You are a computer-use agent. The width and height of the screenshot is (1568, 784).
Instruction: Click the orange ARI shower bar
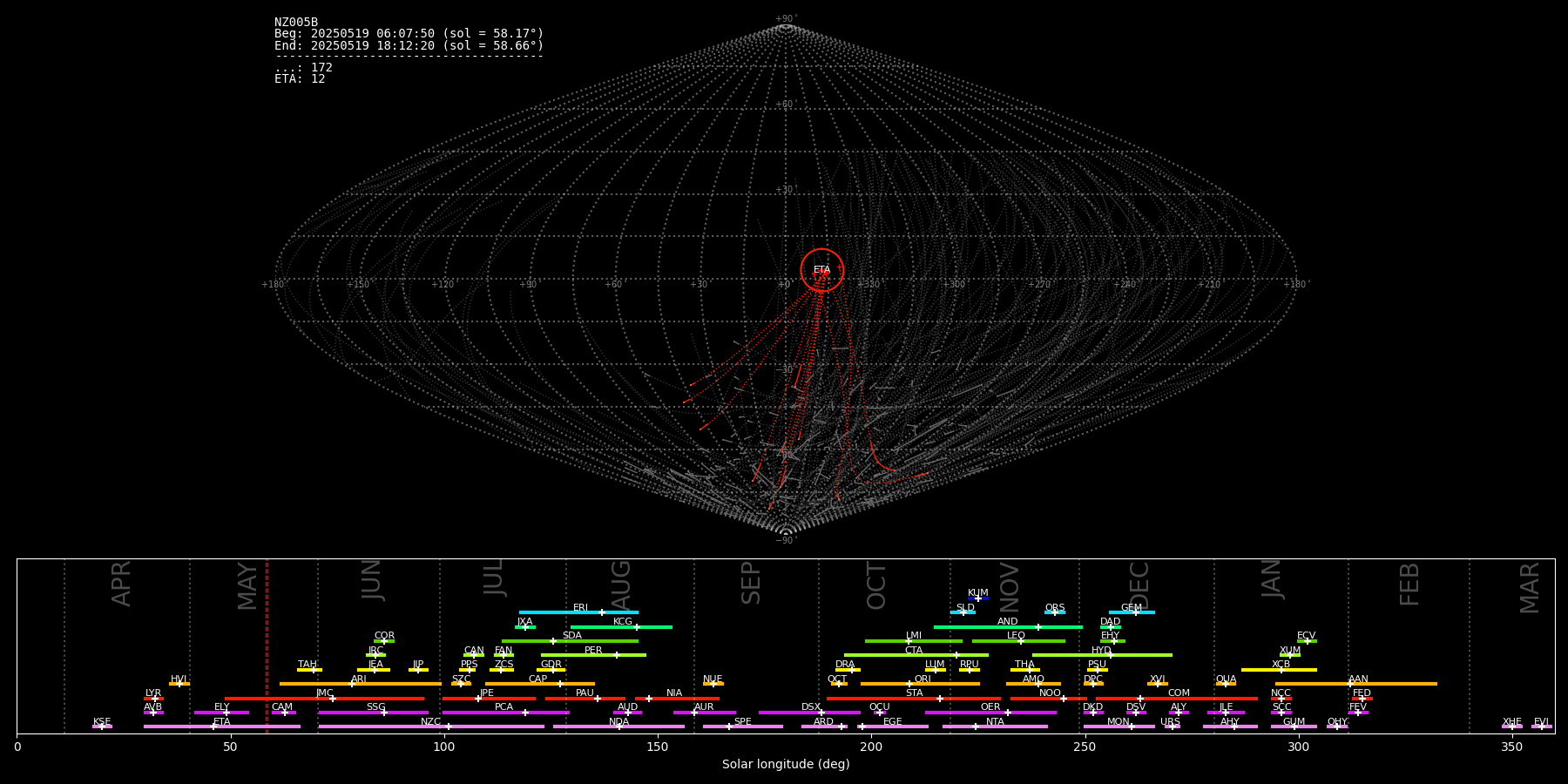[x=360, y=684]
